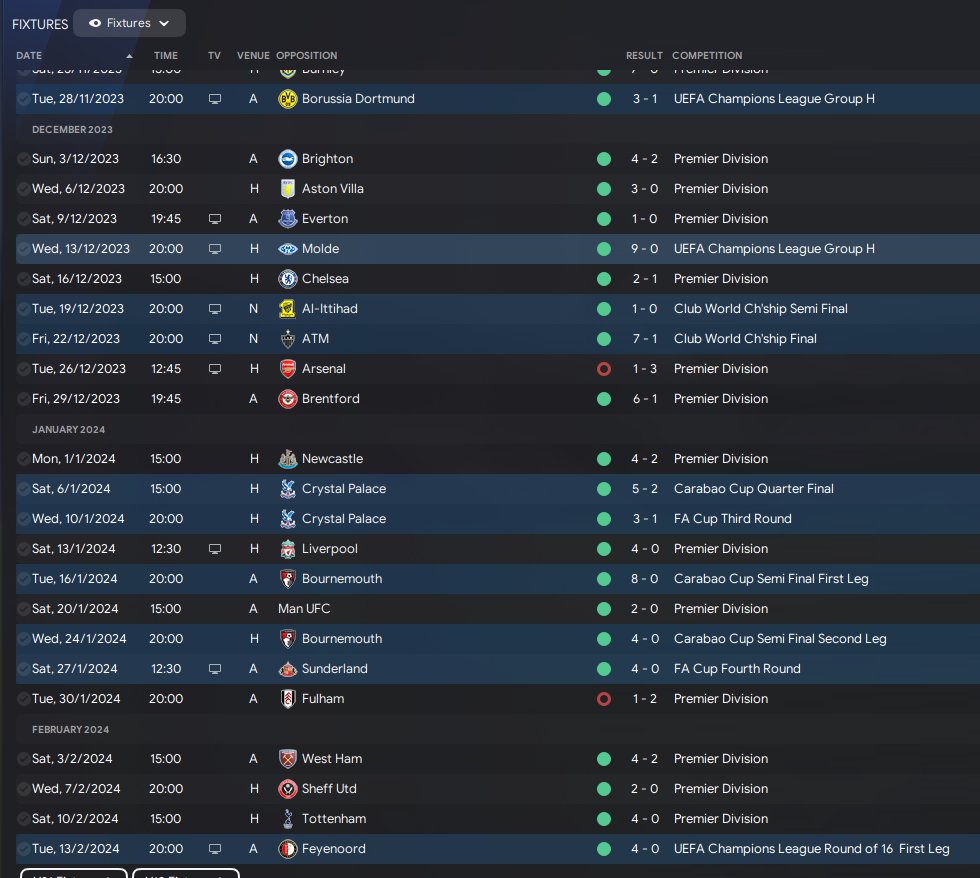Toggle the check circle beside Sat, 3/2/2024
The height and width of the screenshot is (878, 980).
click(24, 759)
